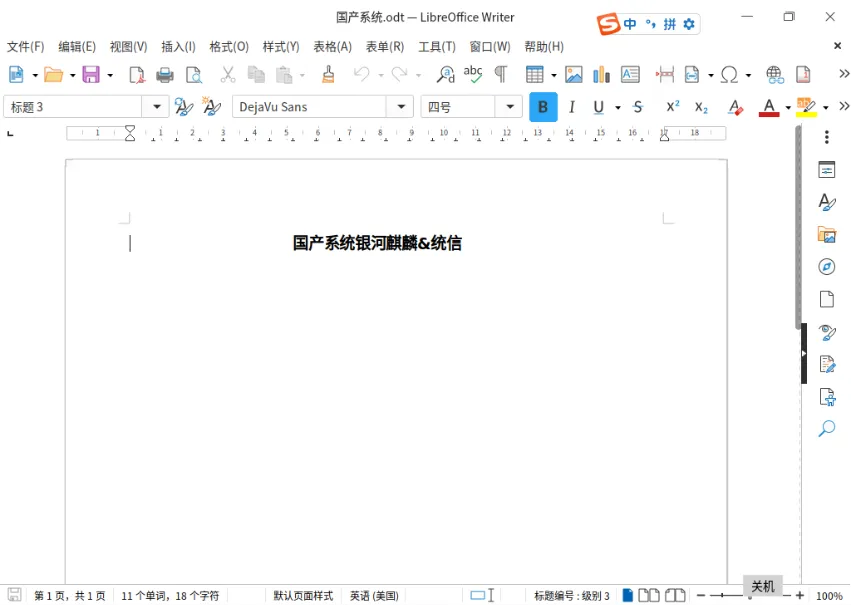Expand the DejaVu Sans font name dropdown

[x=401, y=106]
